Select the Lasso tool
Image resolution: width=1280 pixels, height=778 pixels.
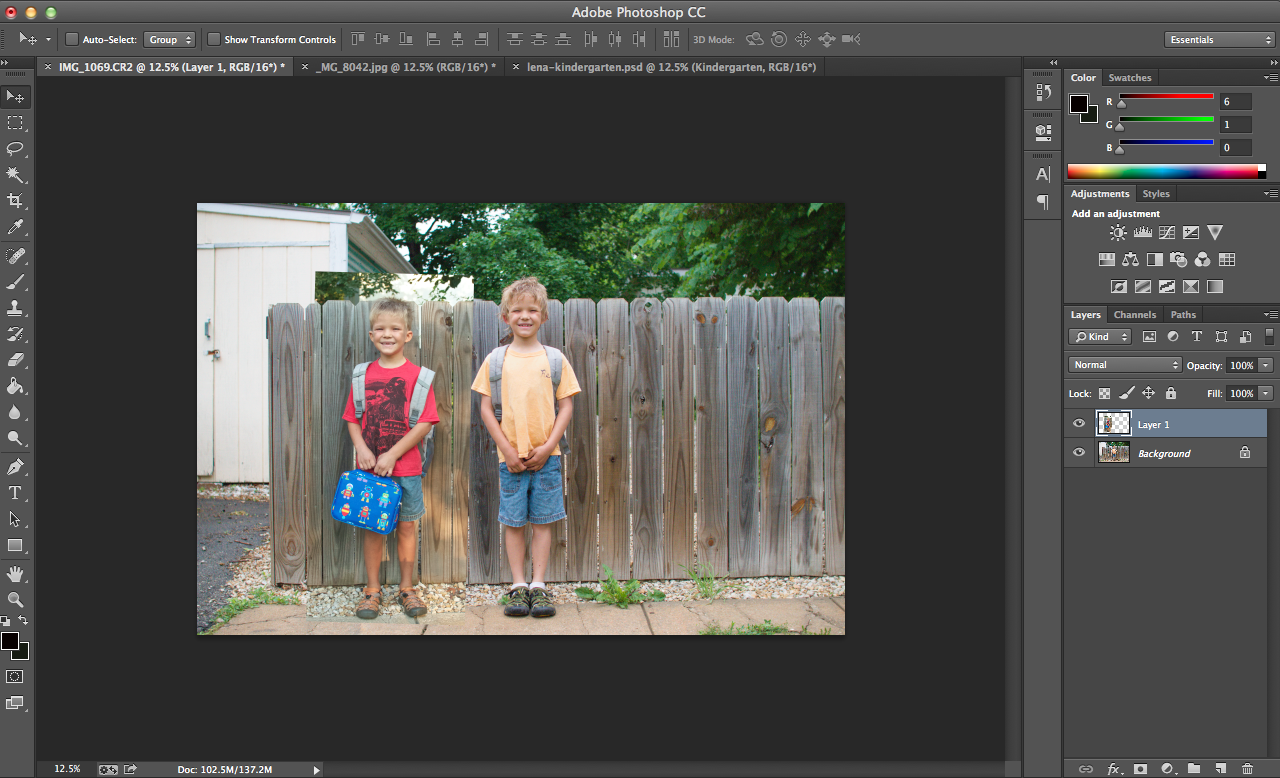[15, 149]
